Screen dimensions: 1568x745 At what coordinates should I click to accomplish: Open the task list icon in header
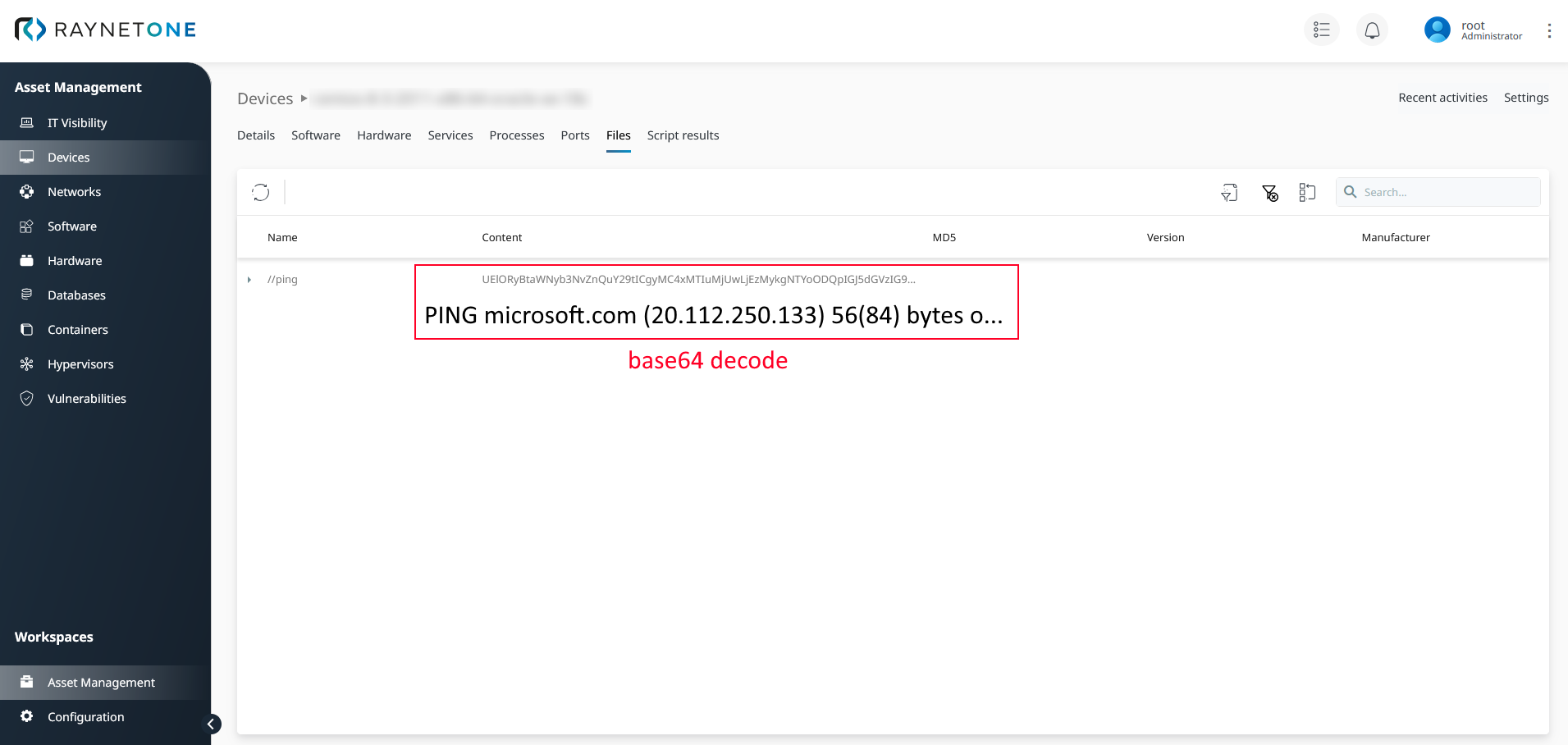pos(1321,30)
